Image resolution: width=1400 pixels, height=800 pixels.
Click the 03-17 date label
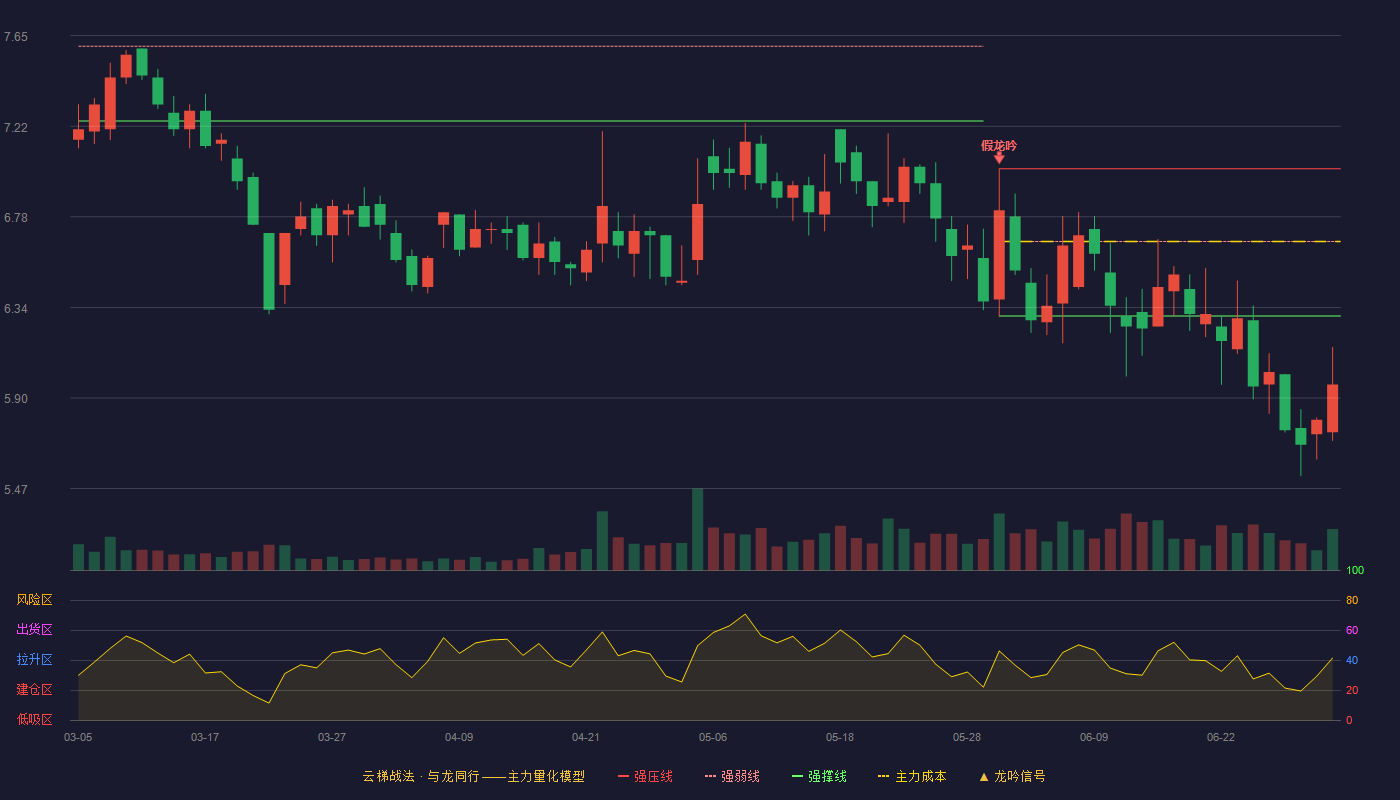pyautogui.click(x=205, y=737)
